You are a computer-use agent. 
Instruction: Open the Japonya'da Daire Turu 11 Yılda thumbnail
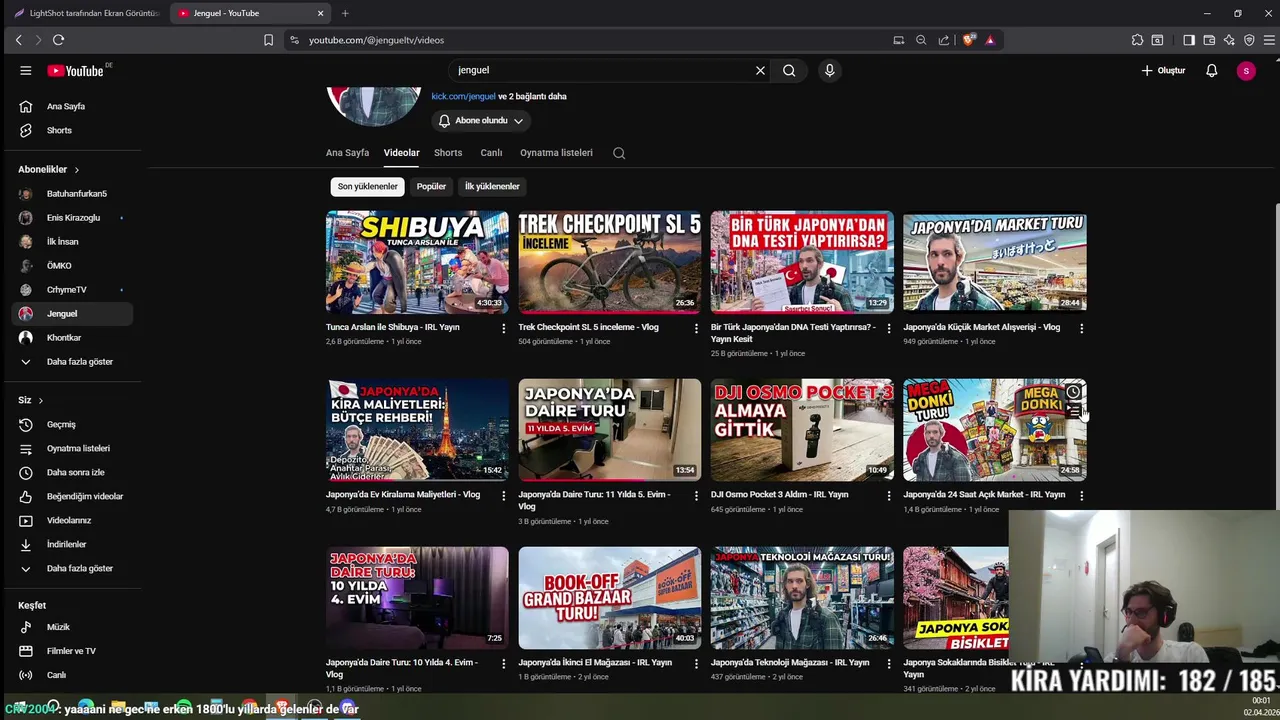pos(610,430)
